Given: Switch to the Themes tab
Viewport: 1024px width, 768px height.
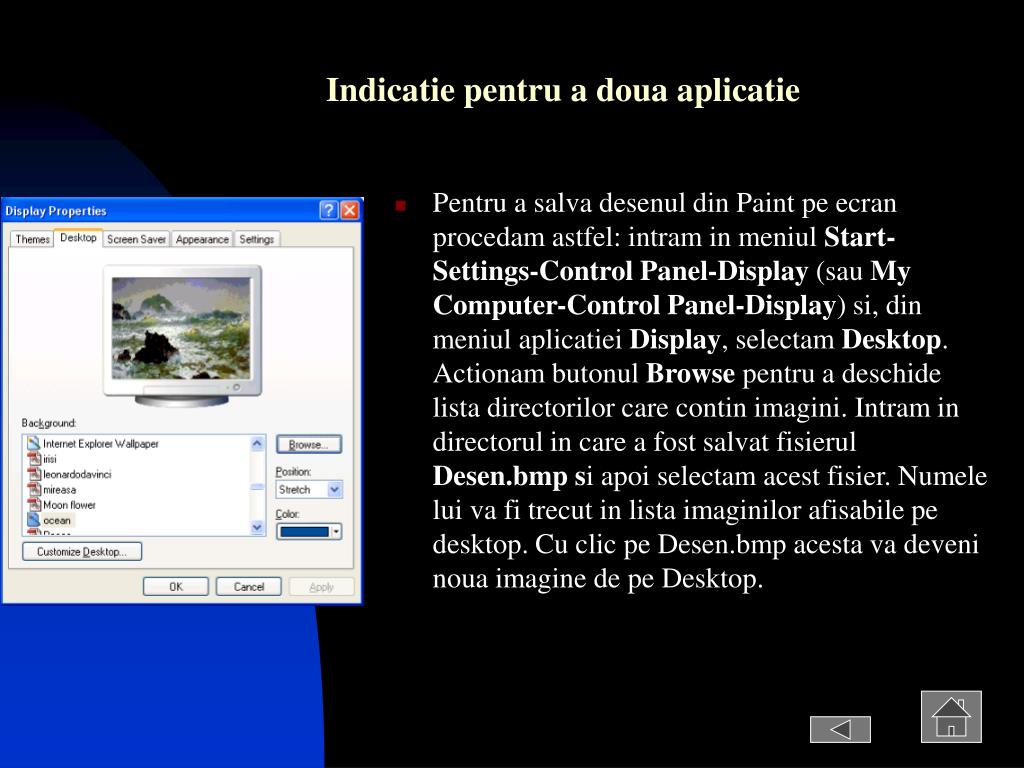Looking at the screenshot, I should click(x=32, y=239).
